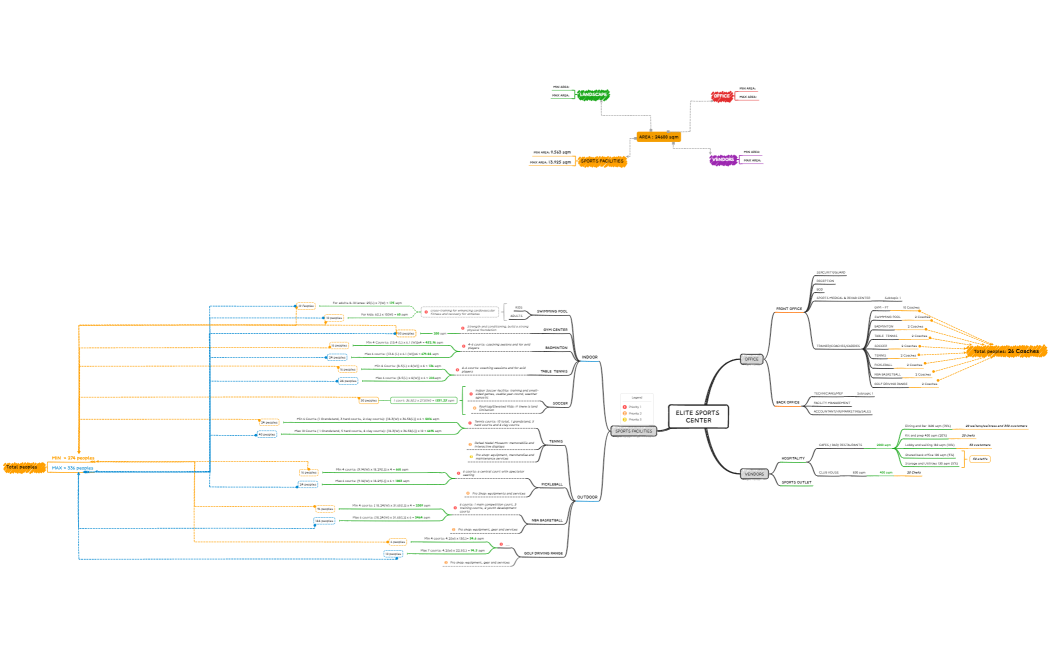The width and height of the screenshot is (1050, 650).
Task: Click the Total peoples: 26 Coaches label
Action: tap(1006, 351)
